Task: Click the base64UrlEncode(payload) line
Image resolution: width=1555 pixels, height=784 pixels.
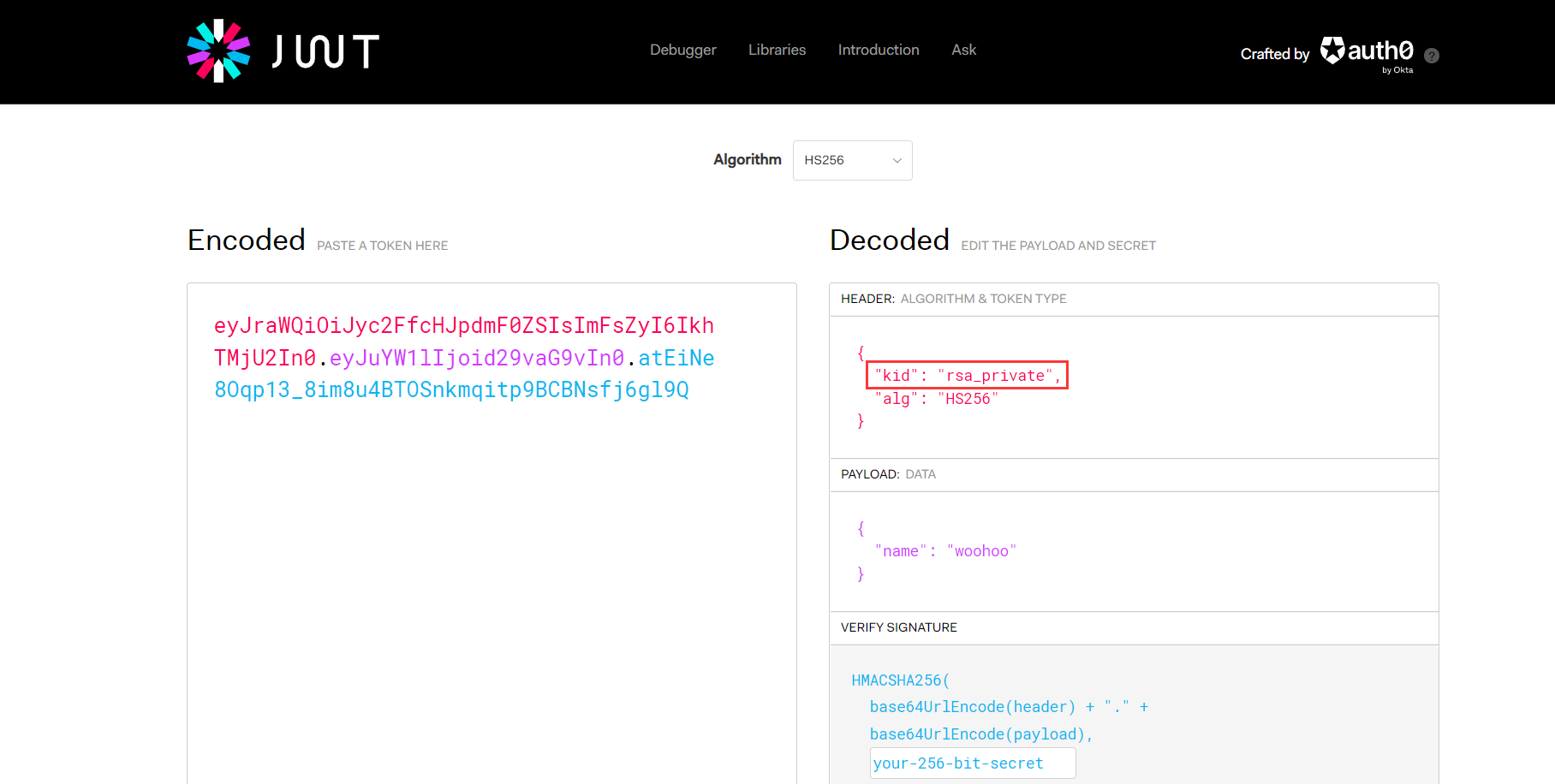Action: click(x=981, y=734)
